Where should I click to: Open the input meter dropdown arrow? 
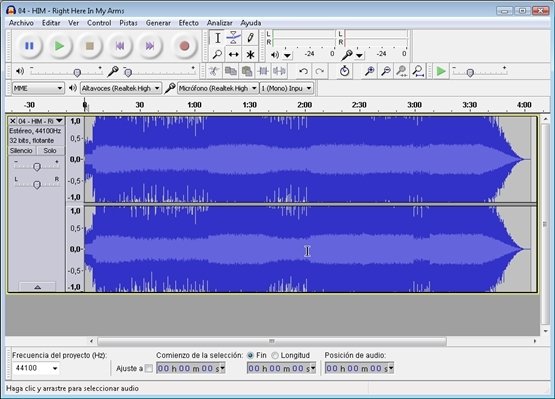coord(359,56)
